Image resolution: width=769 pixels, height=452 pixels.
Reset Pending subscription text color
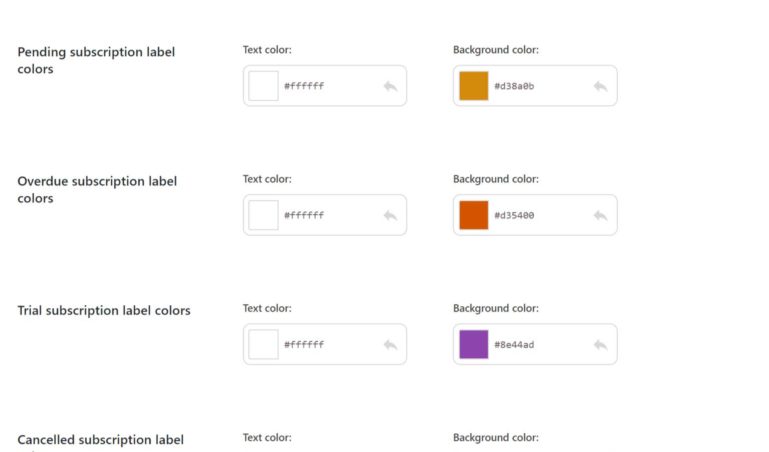pyautogui.click(x=390, y=86)
